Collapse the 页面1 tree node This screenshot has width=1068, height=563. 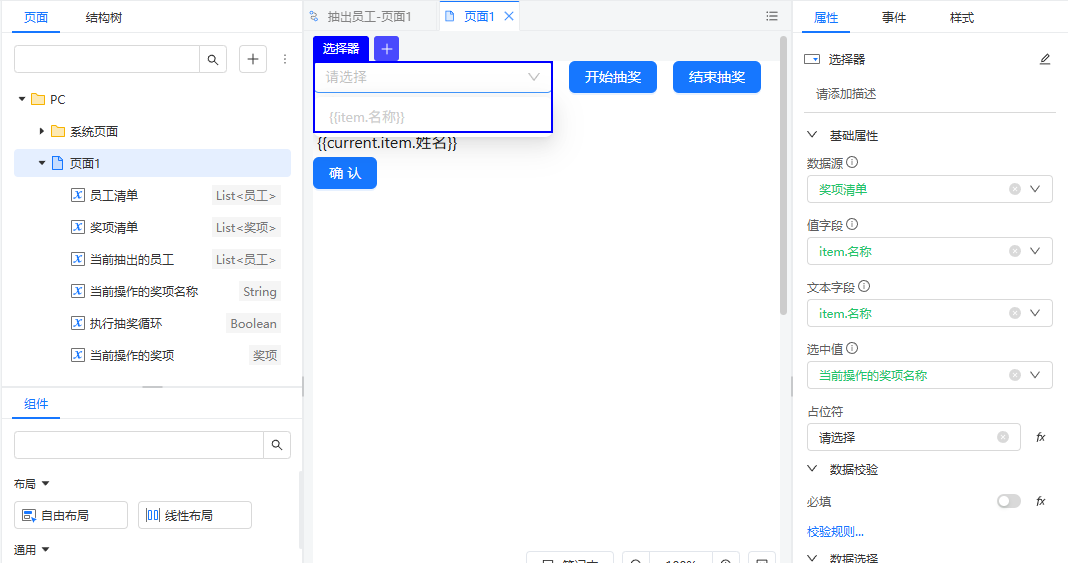pyautogui.click(x=42, y=163)
